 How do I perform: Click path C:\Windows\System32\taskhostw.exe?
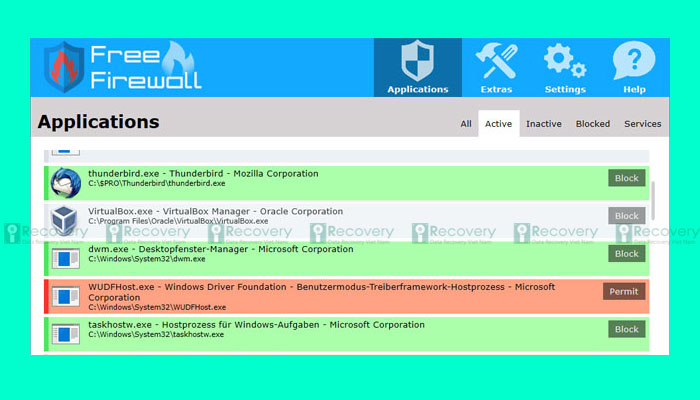156,334
